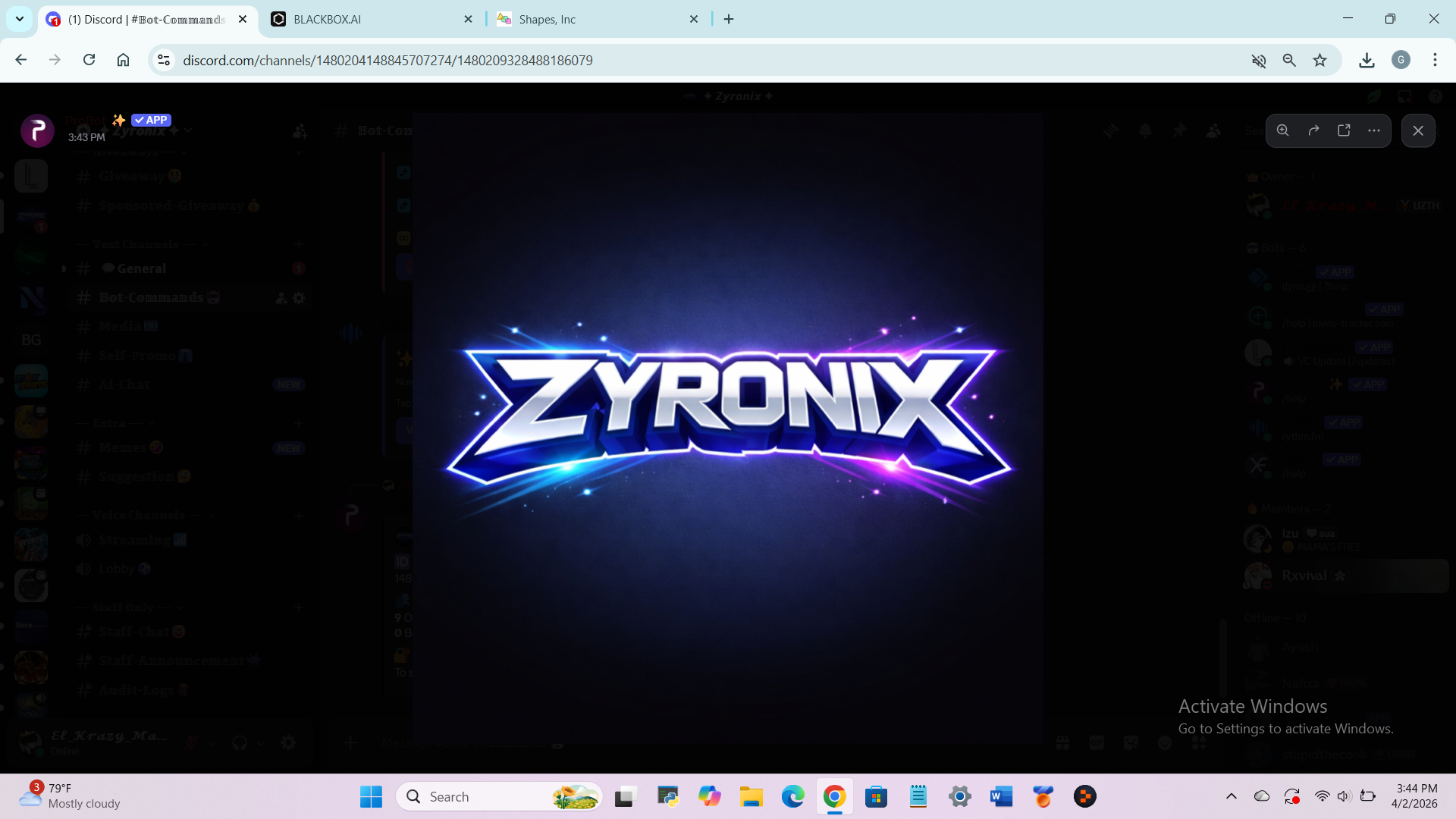Open the image viewer more options menu
Image resolution: width=1456 pixels, height=819 pixels.
(x=1374, y=130)
